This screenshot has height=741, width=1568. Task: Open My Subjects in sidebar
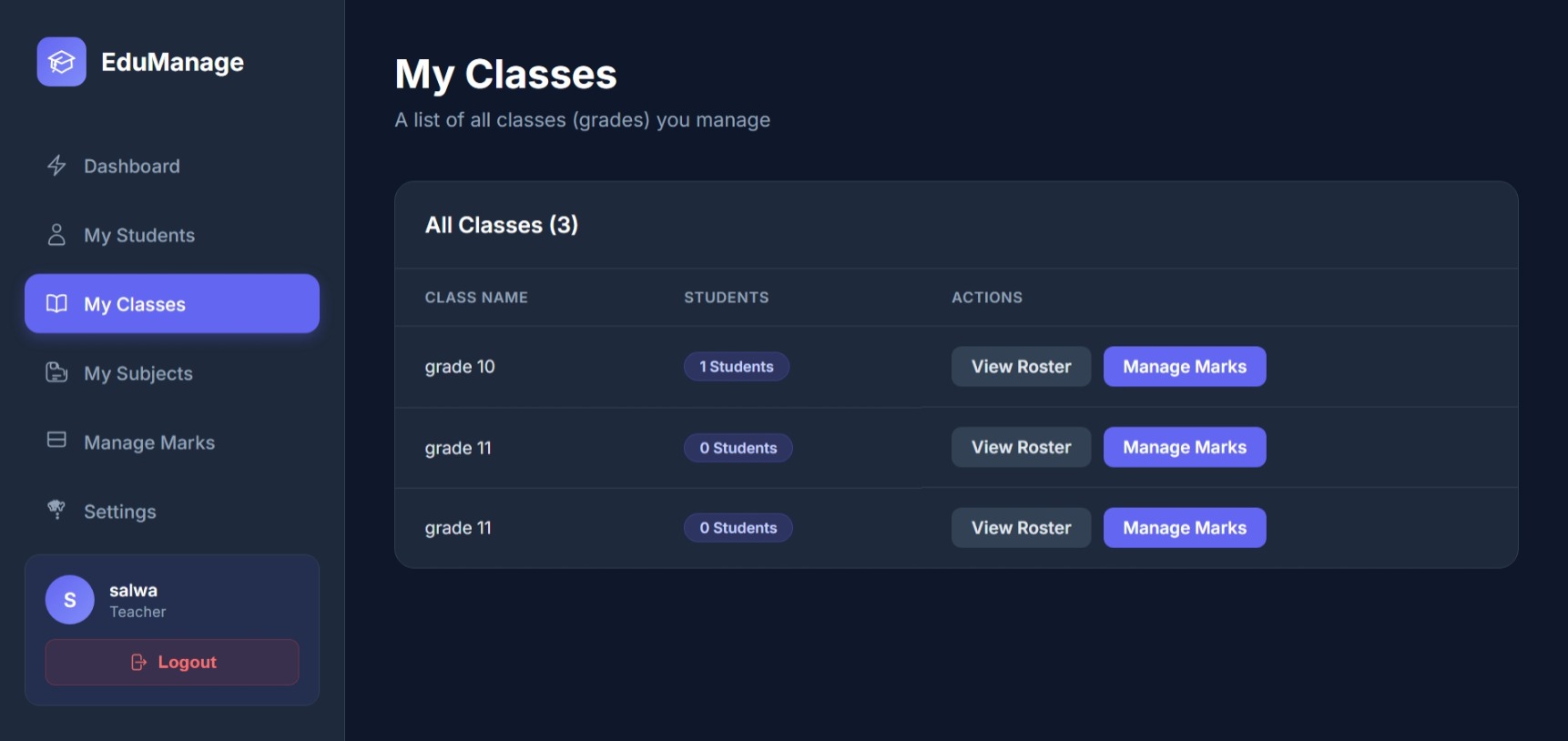[x=138, y=374]
